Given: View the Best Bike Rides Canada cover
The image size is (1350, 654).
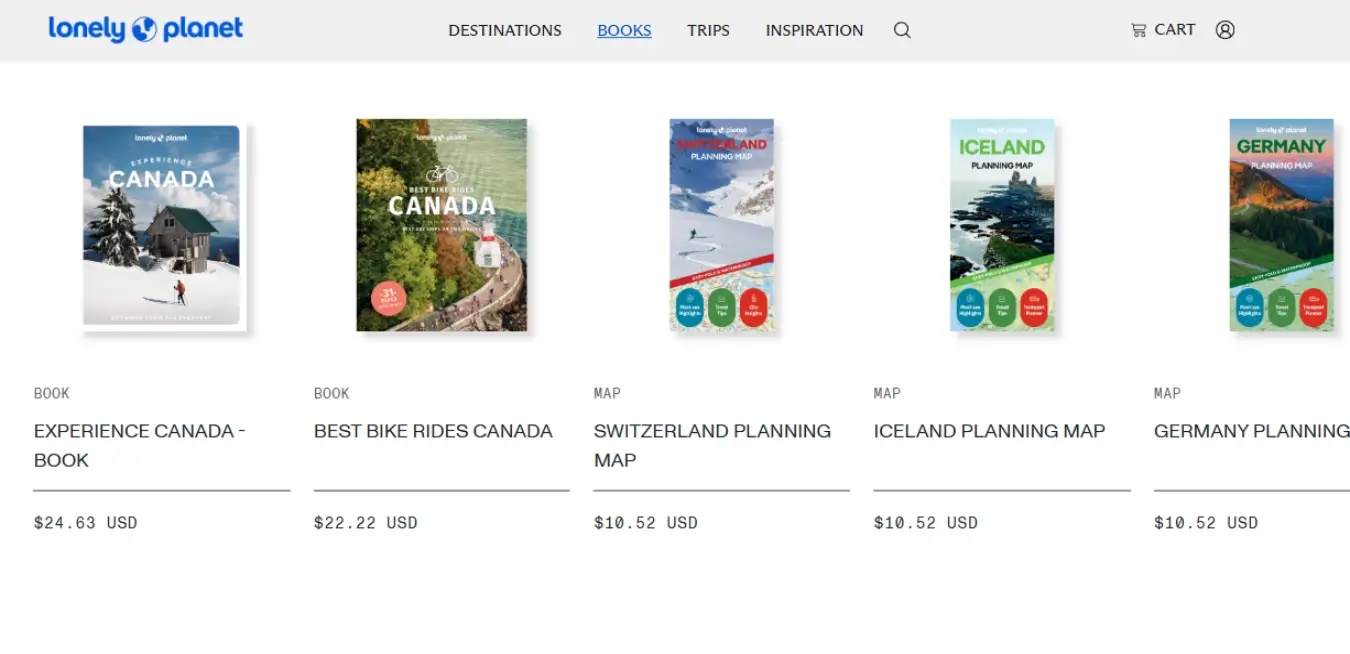Looking at the screenshot, I should (x=442, y=226).
